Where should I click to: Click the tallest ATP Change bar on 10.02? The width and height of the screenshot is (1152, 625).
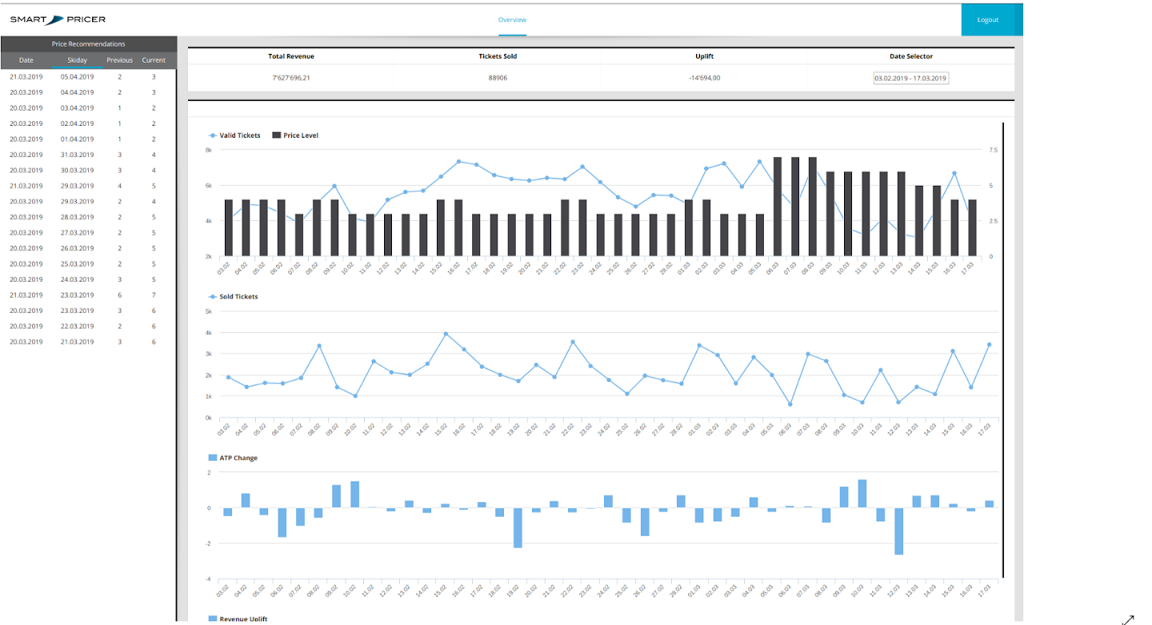point(355,494)
